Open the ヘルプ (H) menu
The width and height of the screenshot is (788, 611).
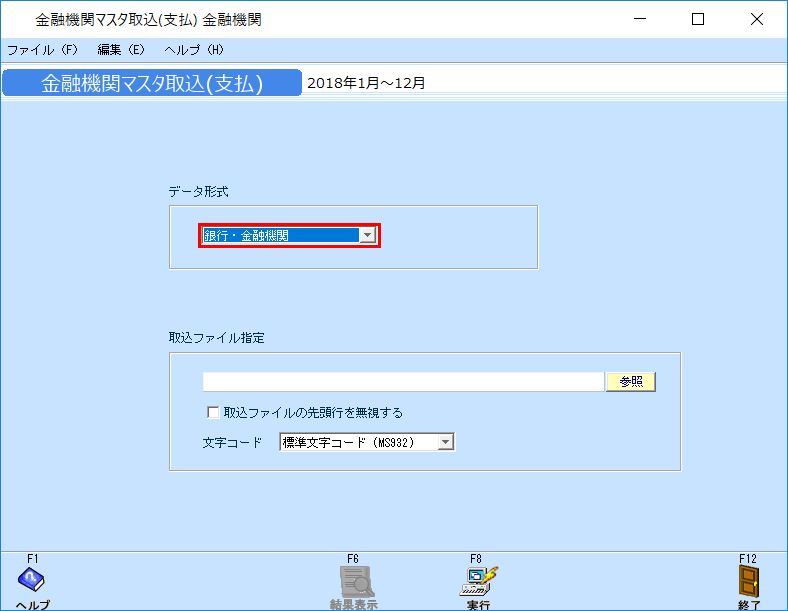[194, 50]
